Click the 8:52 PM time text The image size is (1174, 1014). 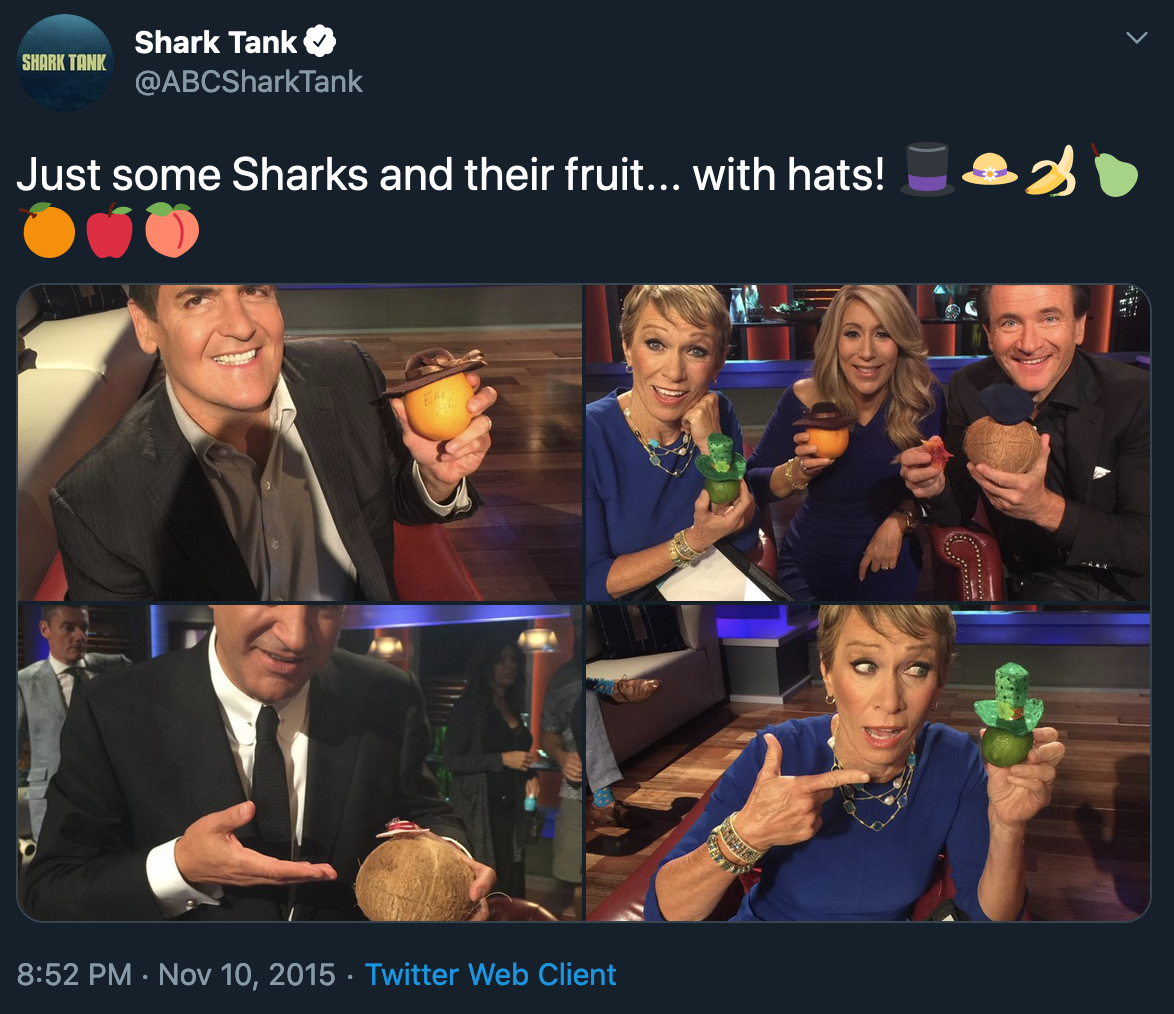75,974
